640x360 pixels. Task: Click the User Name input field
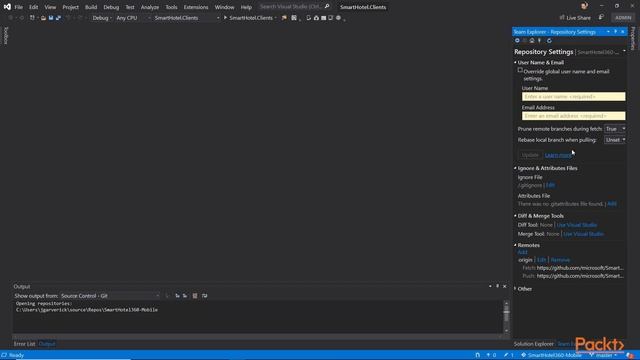(x=573, y=97)
